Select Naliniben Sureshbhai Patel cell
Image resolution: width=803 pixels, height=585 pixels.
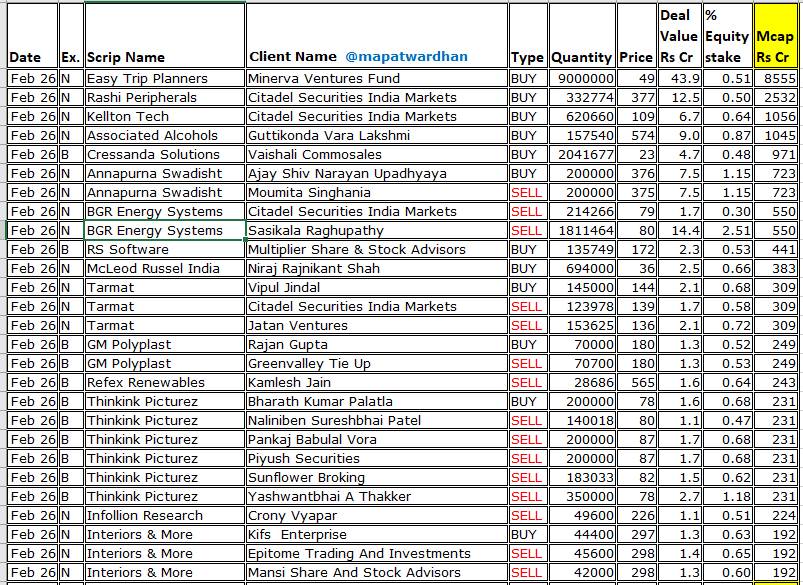point(377,420)
